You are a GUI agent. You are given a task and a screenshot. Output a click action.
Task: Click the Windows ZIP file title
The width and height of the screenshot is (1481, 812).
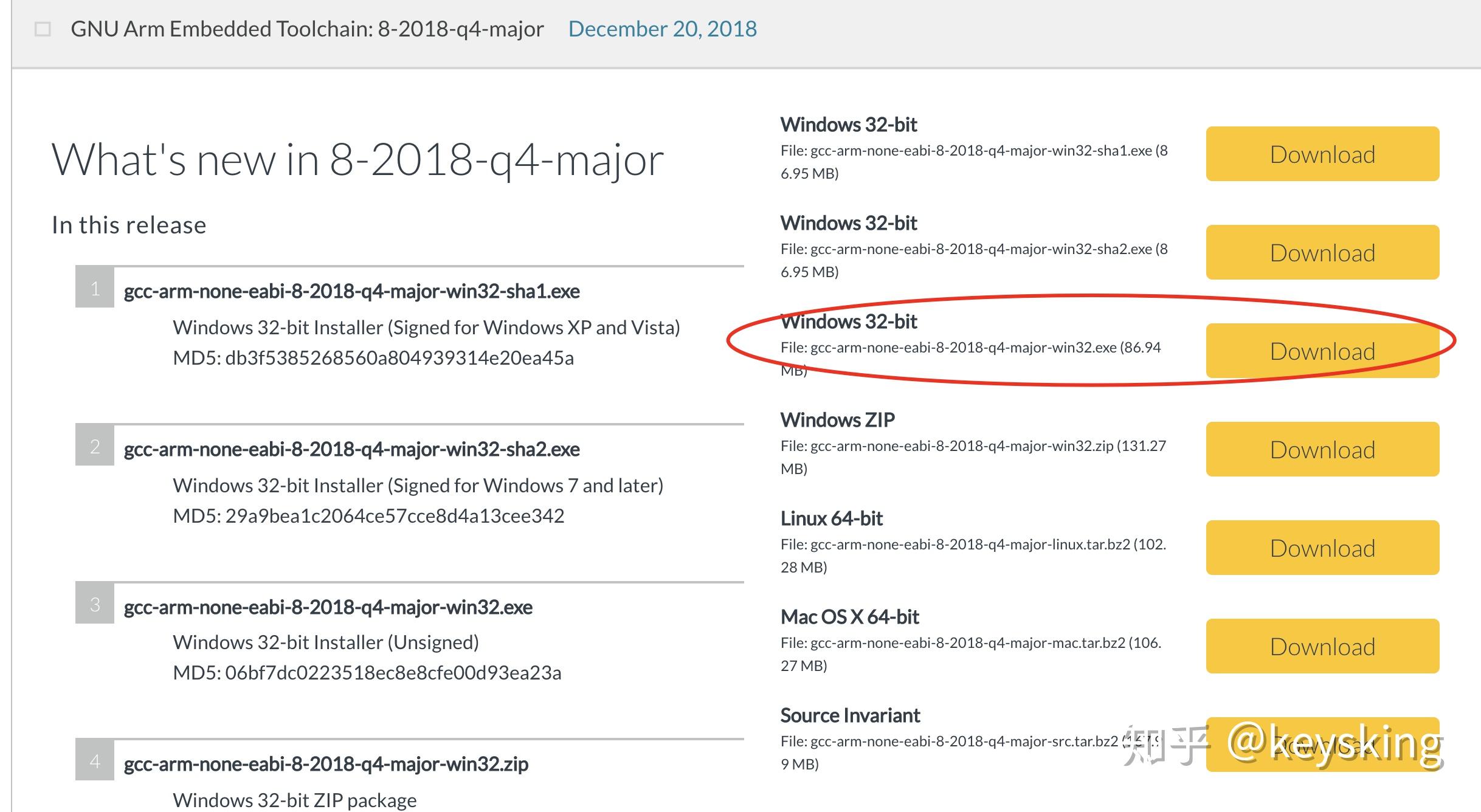click(x=838, y=420)
